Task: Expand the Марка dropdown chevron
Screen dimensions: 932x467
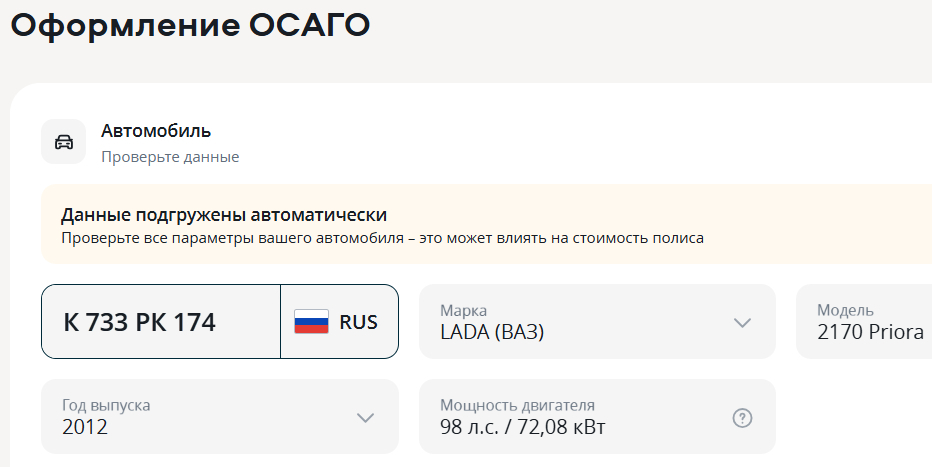Action: [x=742, y=322]
